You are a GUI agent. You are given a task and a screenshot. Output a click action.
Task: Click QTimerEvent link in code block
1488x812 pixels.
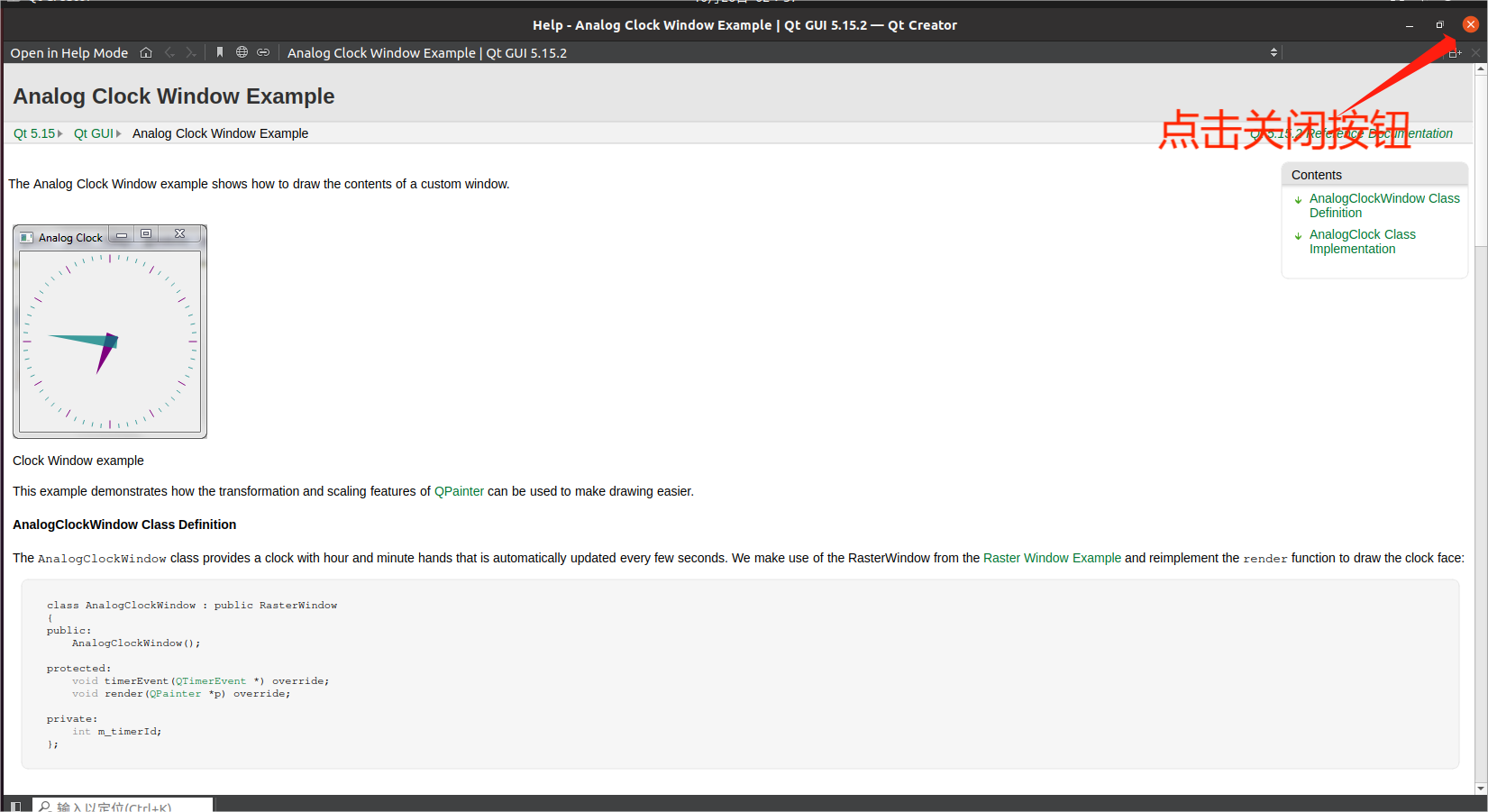211,681
